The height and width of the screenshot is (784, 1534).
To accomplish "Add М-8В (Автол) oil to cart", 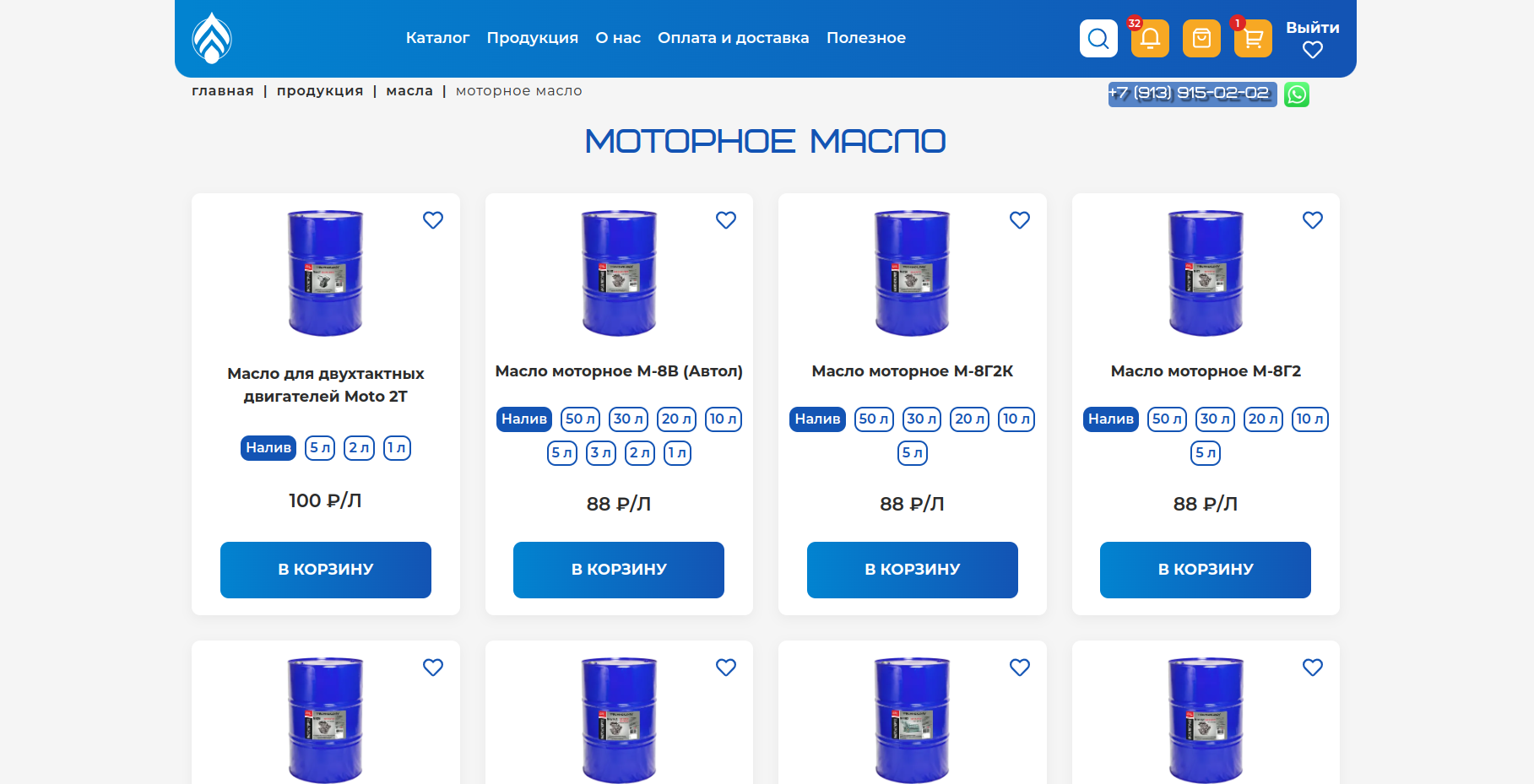I will point(619,570).
